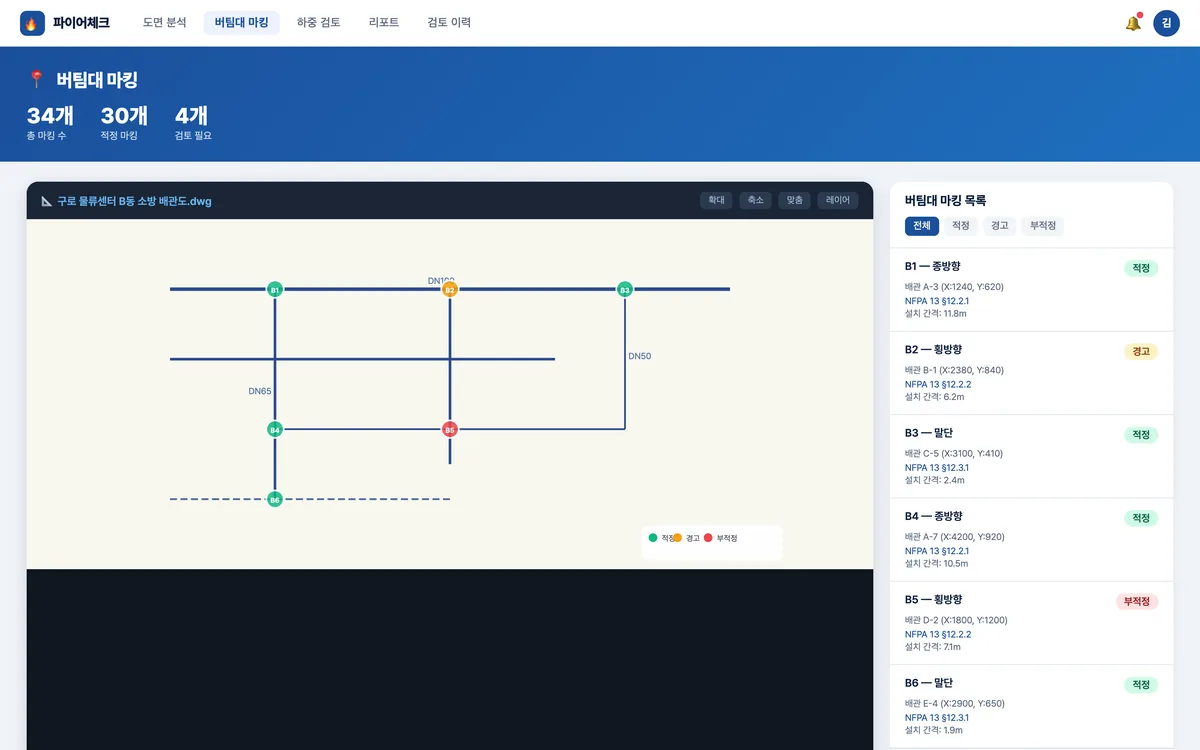Click the 확대 zoom-in button
Screen dimensions: 1200x750
(x=716, y=200)
